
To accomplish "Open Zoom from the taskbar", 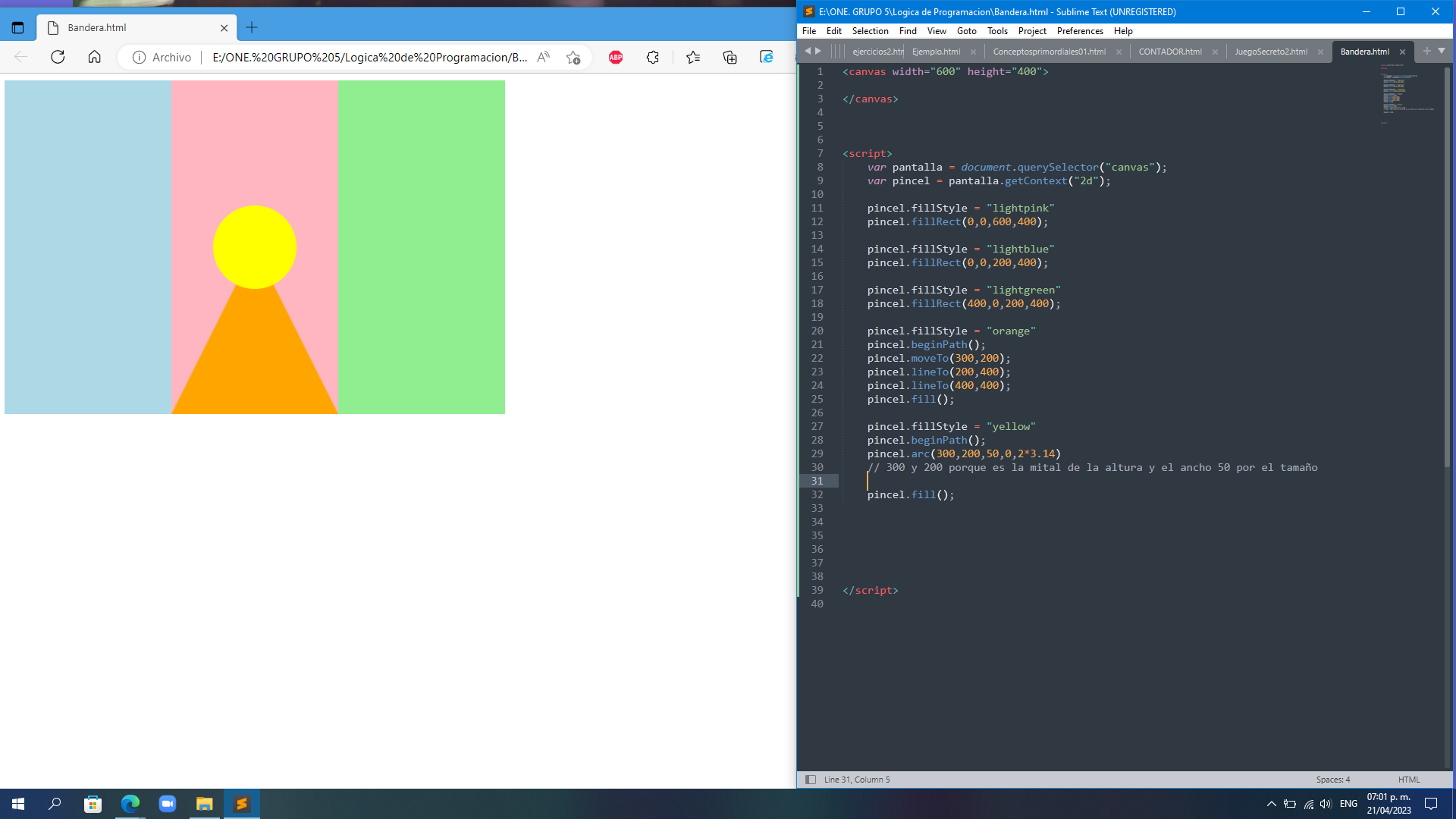I will pyautogui.click(x=167, y=804).
